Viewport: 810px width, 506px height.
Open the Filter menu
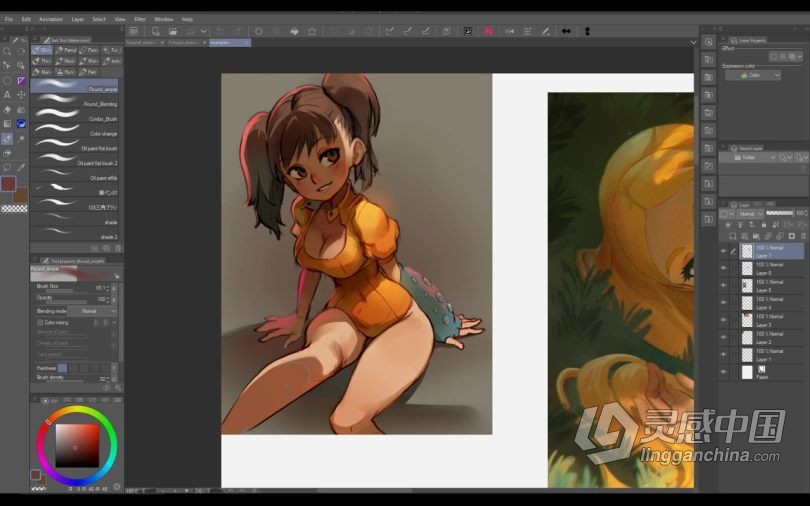[140, 19]
